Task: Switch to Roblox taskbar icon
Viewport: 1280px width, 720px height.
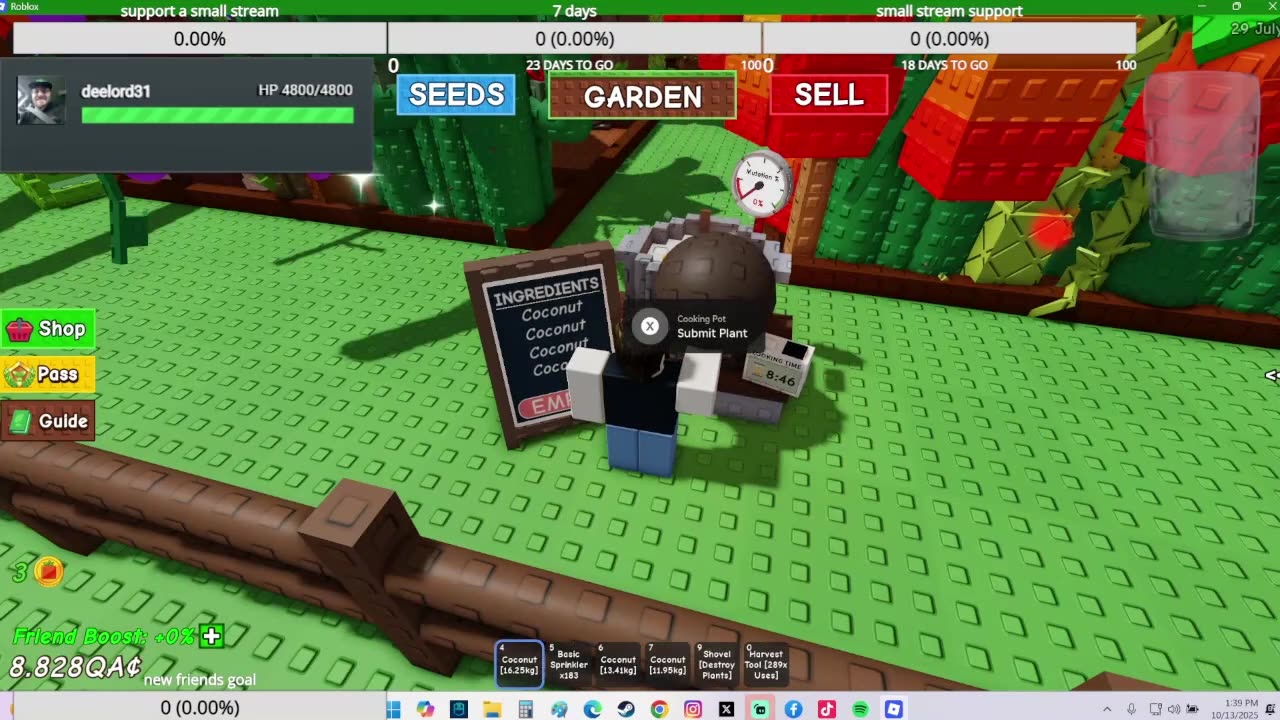Action: tap(894, 709)
